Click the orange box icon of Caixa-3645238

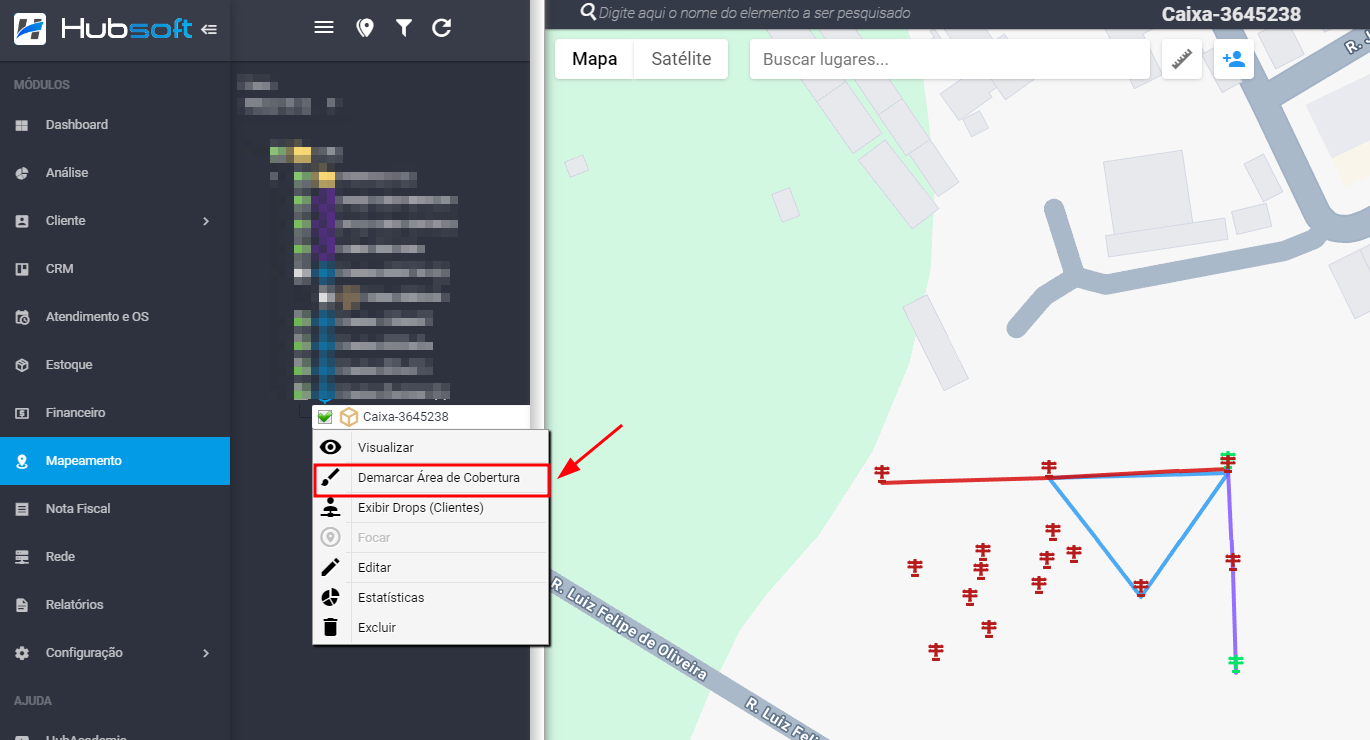click(x=348, y=417)
